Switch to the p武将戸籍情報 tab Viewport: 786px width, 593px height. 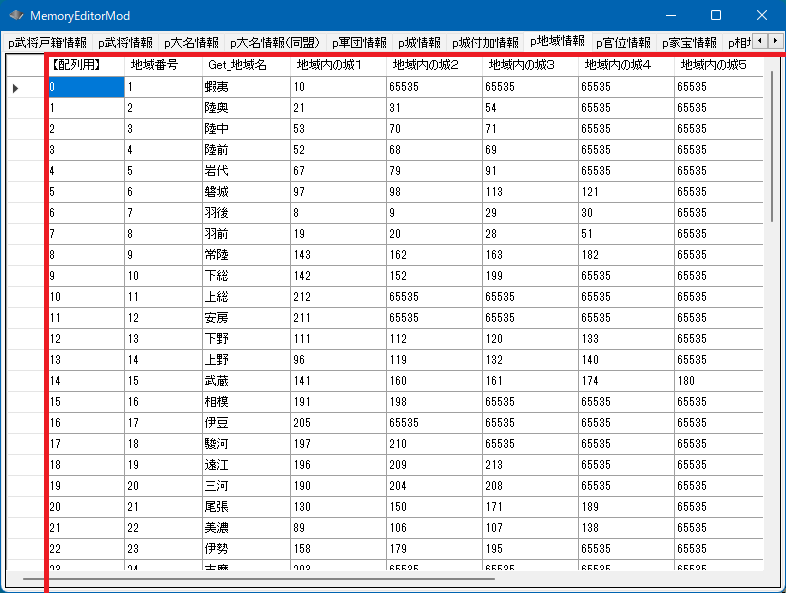(x=47, y=43)
